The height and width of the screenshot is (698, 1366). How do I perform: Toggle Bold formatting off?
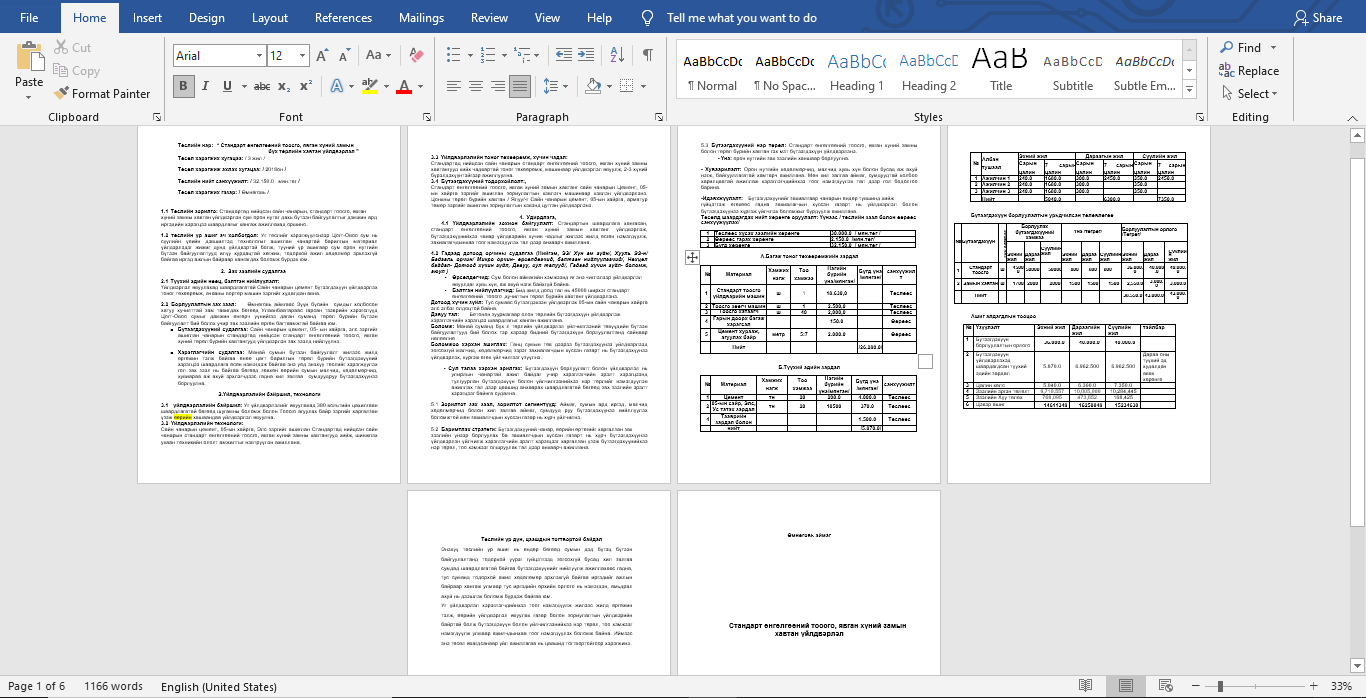pos(184,86)
